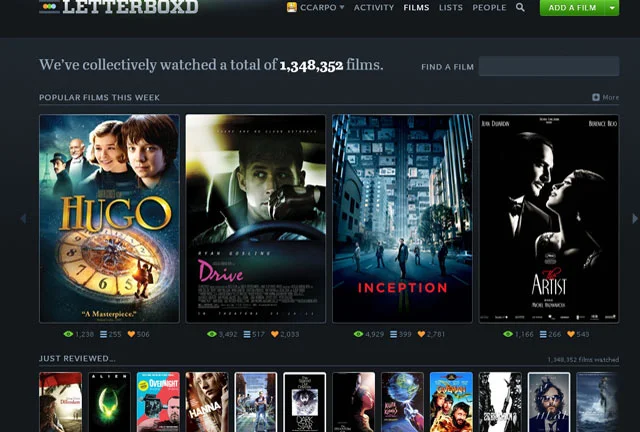
Task: Open the Hugo film poster
Action: tap(109, 218)
